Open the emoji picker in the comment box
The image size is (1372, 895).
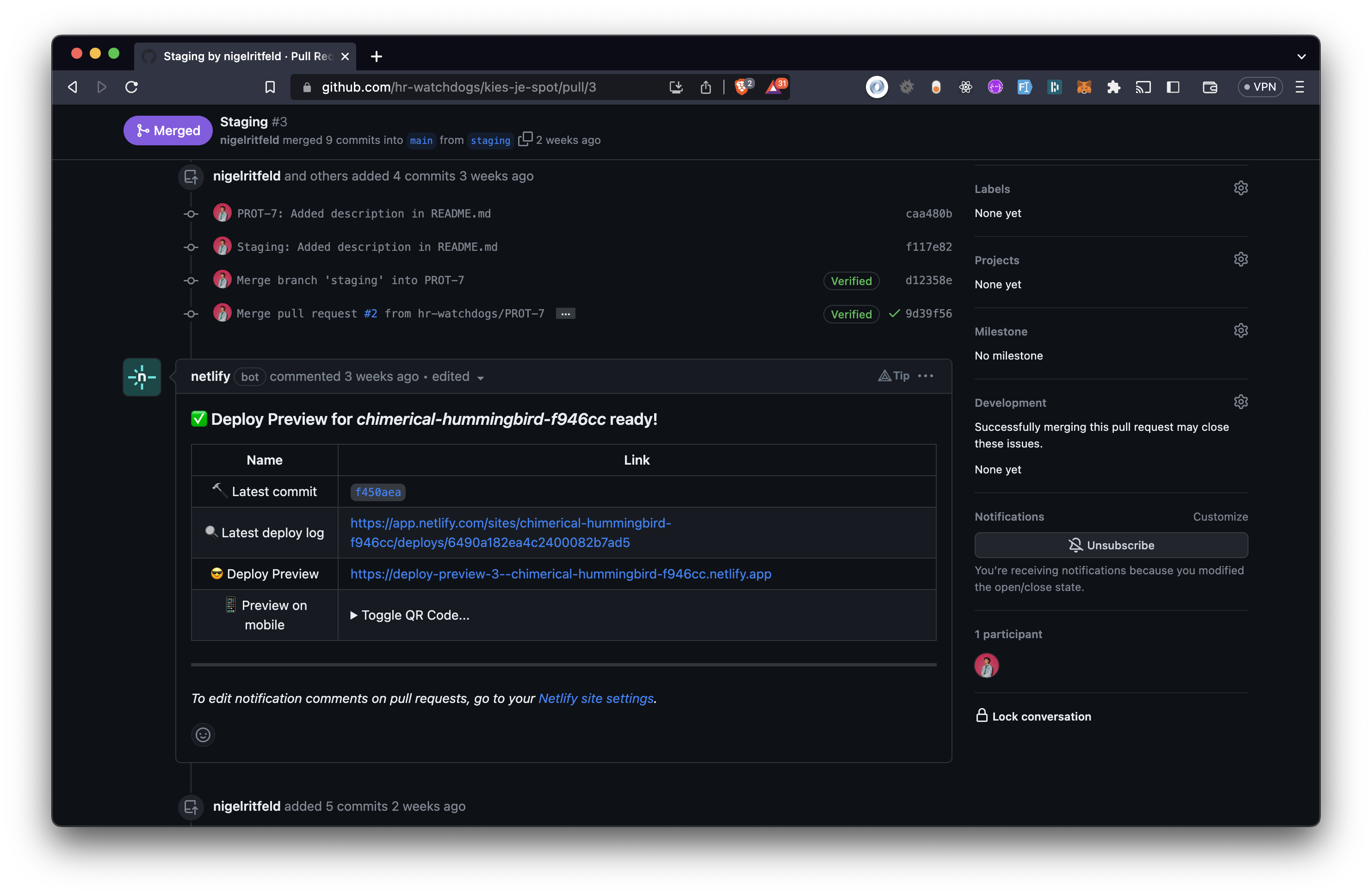pyautogui.click(x=202, y=735)
